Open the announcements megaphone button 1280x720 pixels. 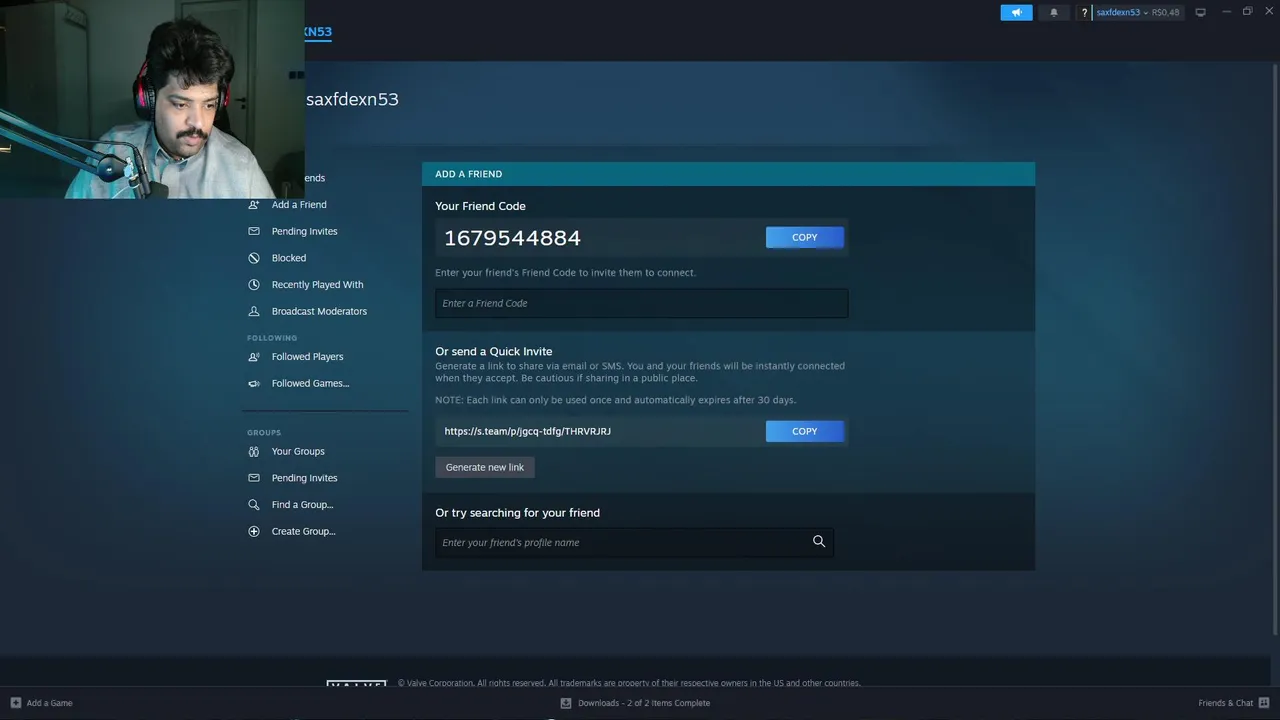[1016, 13]
